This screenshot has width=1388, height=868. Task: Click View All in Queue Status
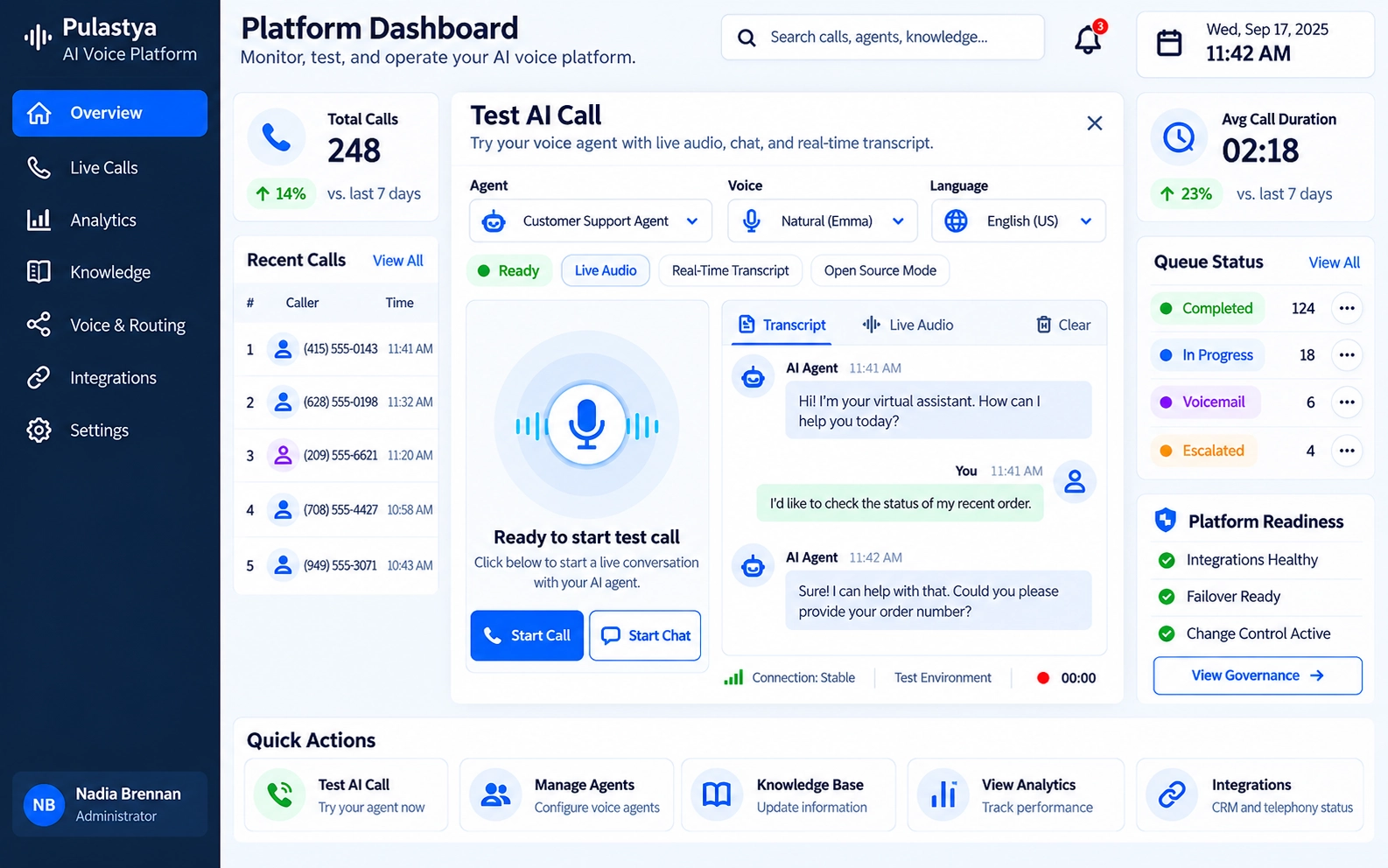[x=1334, y=262]
